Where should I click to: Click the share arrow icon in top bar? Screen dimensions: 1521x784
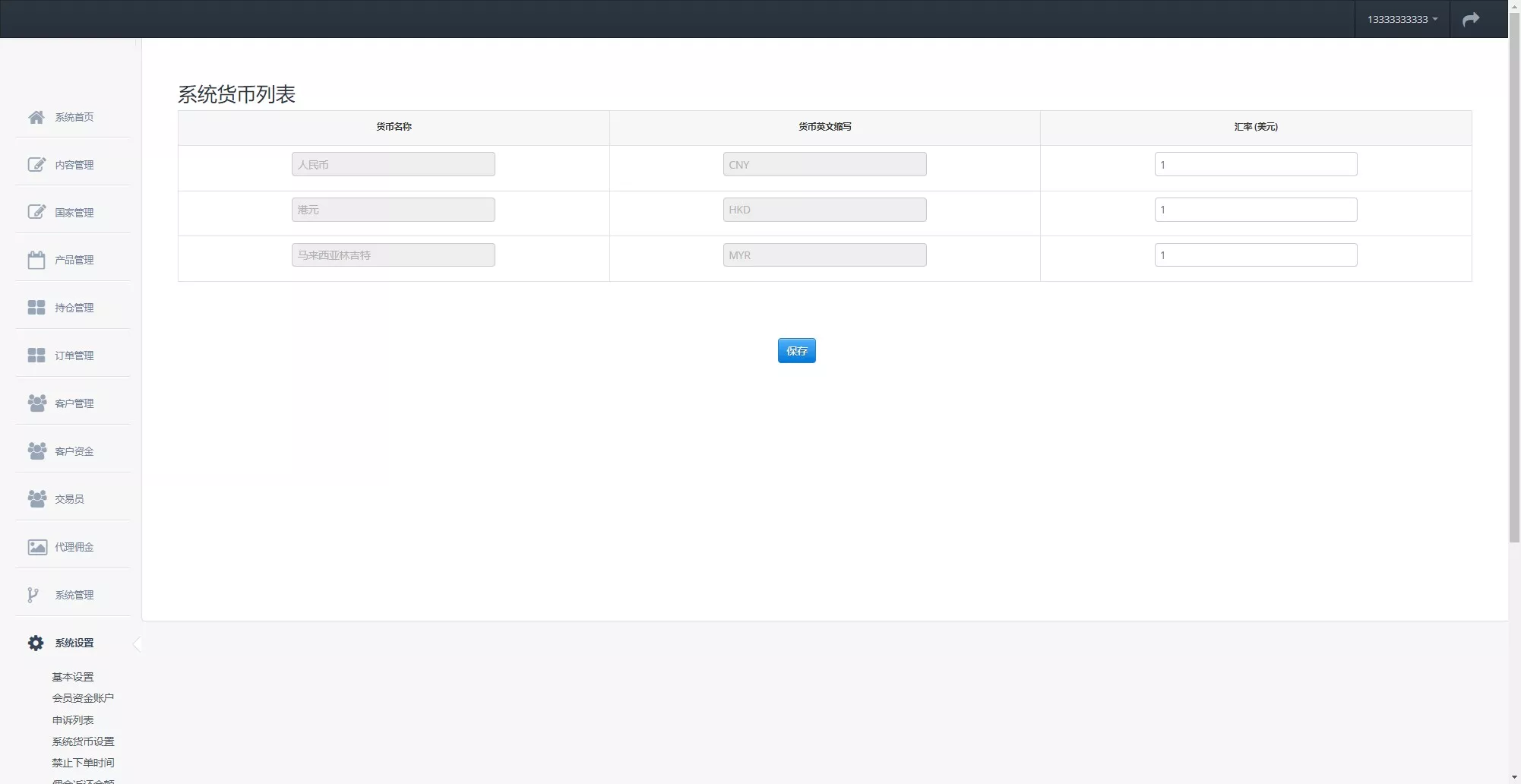[x=1471, y=19]
